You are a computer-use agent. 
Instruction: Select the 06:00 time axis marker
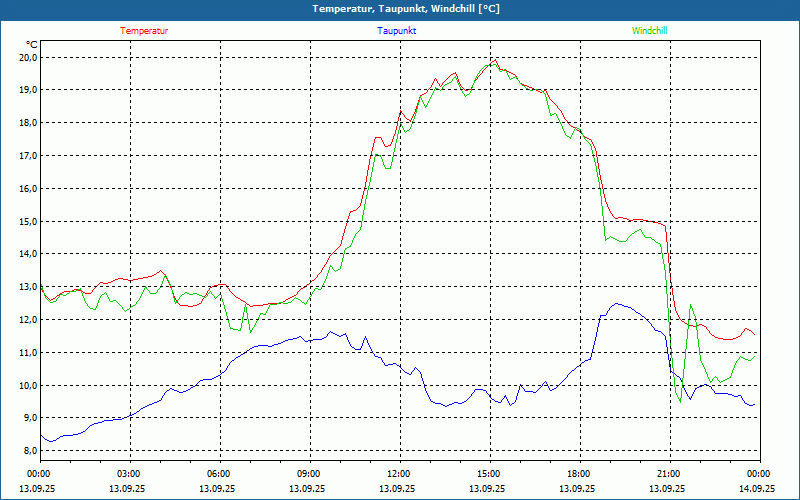click(x=219, y=474)
